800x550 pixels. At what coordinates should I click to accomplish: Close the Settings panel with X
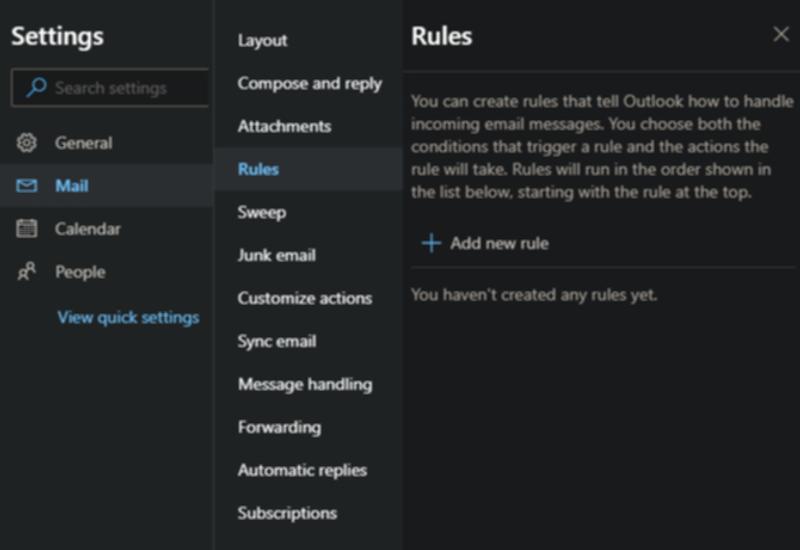tap(781, 35)
